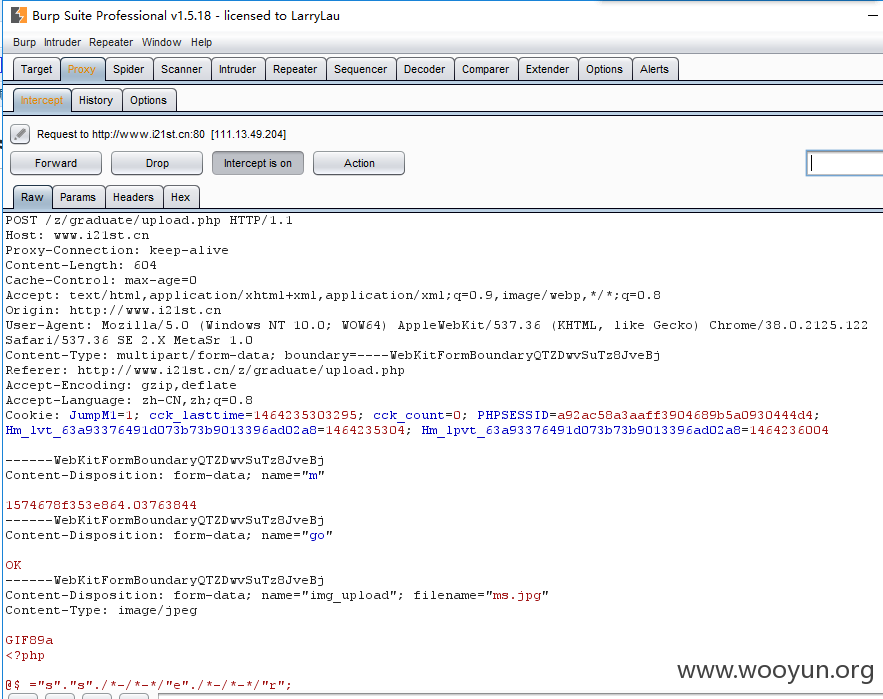The image size is (883, 699).
Task: Minimize the Burp Suite window
Action: click(x=872, y=15)
